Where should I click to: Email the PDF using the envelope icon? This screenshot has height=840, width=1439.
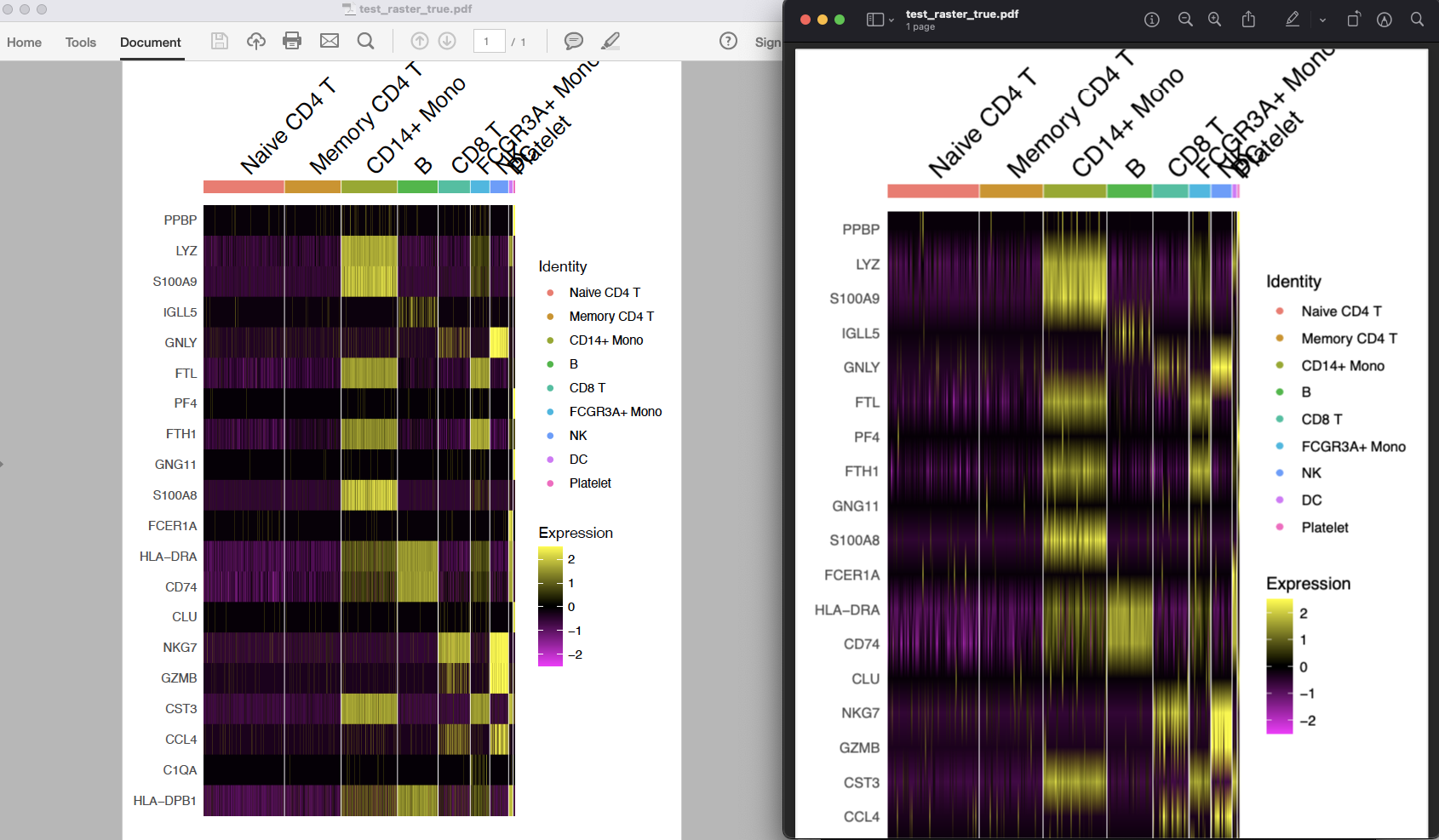tap(330, 41)
